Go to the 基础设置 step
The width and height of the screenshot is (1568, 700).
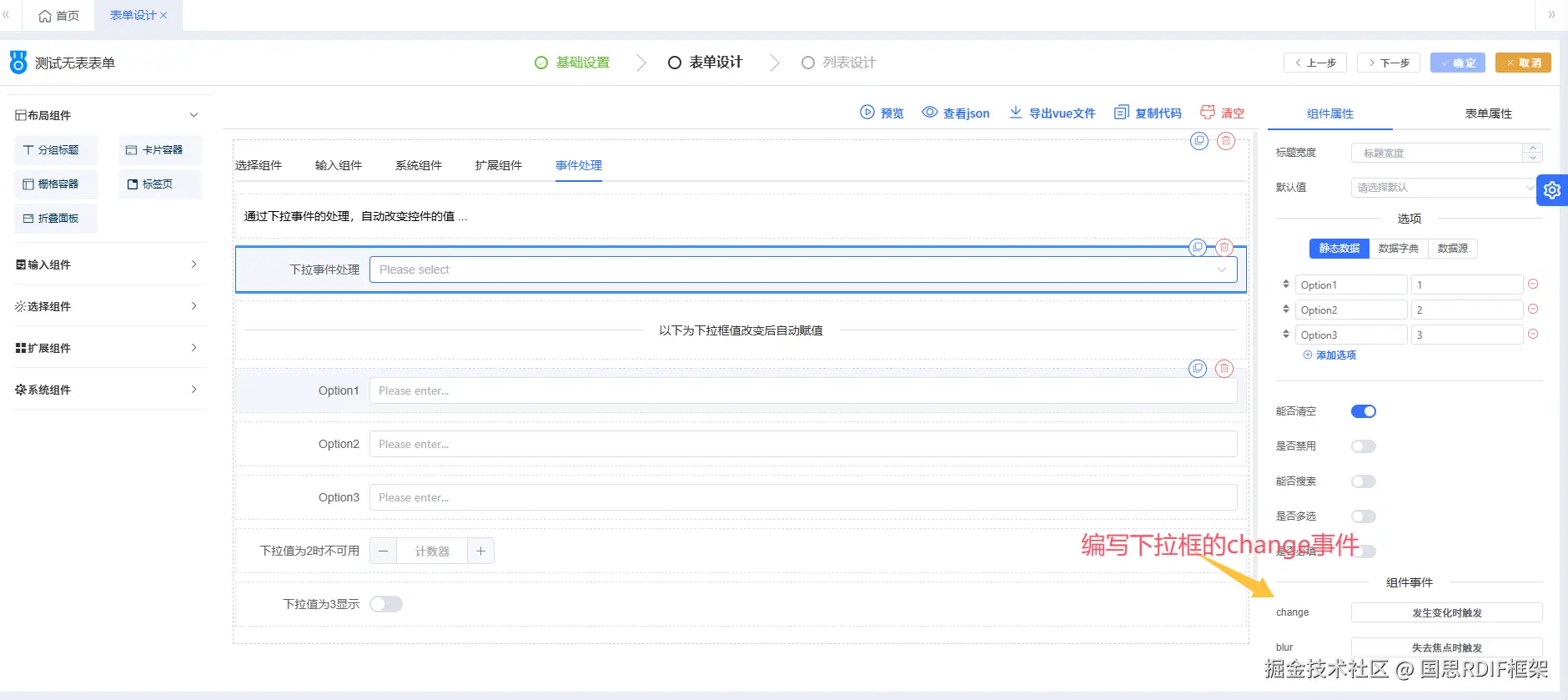click(572, 63)
